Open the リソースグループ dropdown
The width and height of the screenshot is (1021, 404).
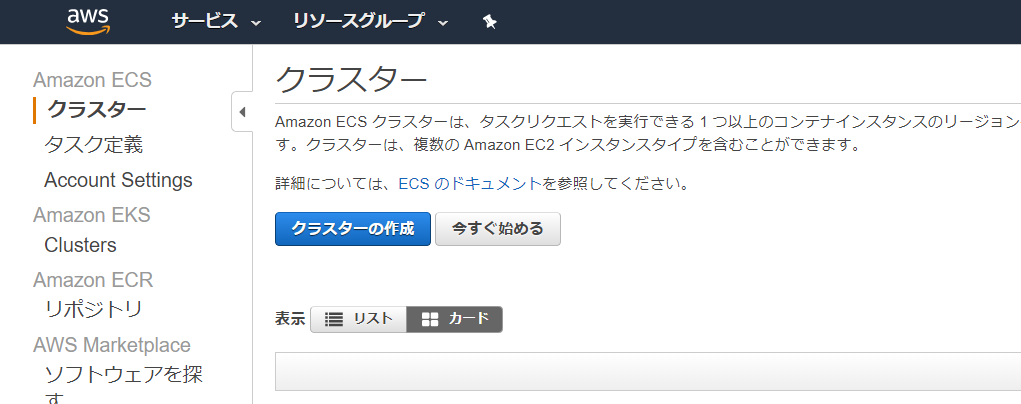click(x=371, y=22)
